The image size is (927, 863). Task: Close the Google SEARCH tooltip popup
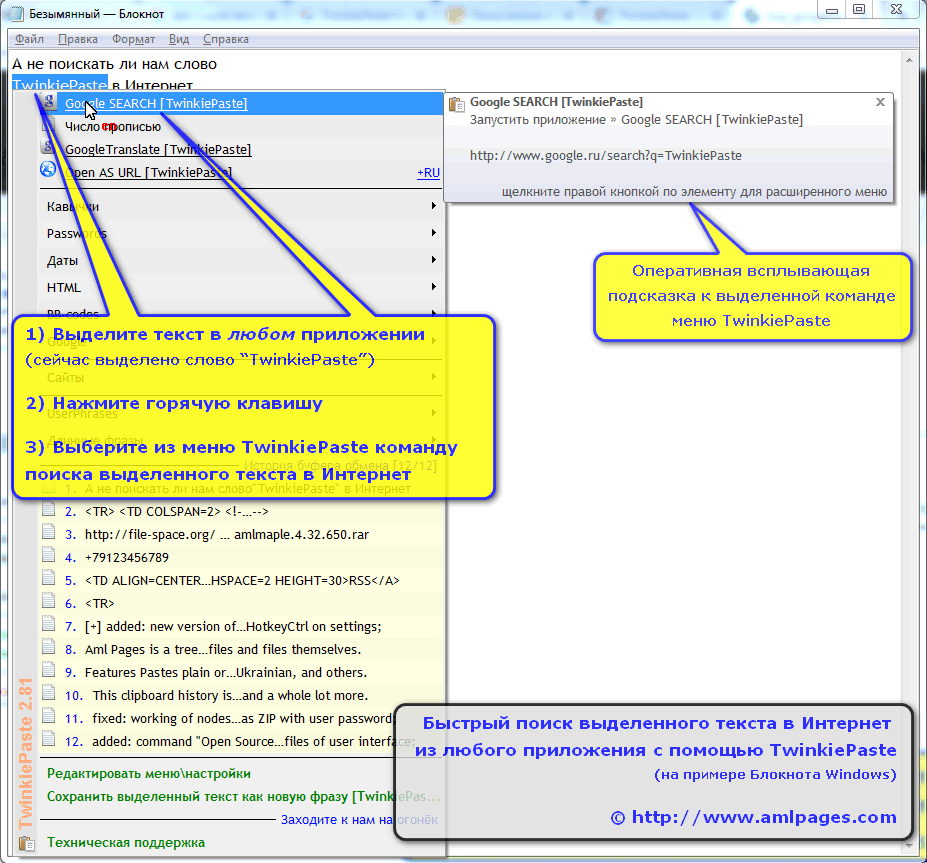click(x=880, y=102)
